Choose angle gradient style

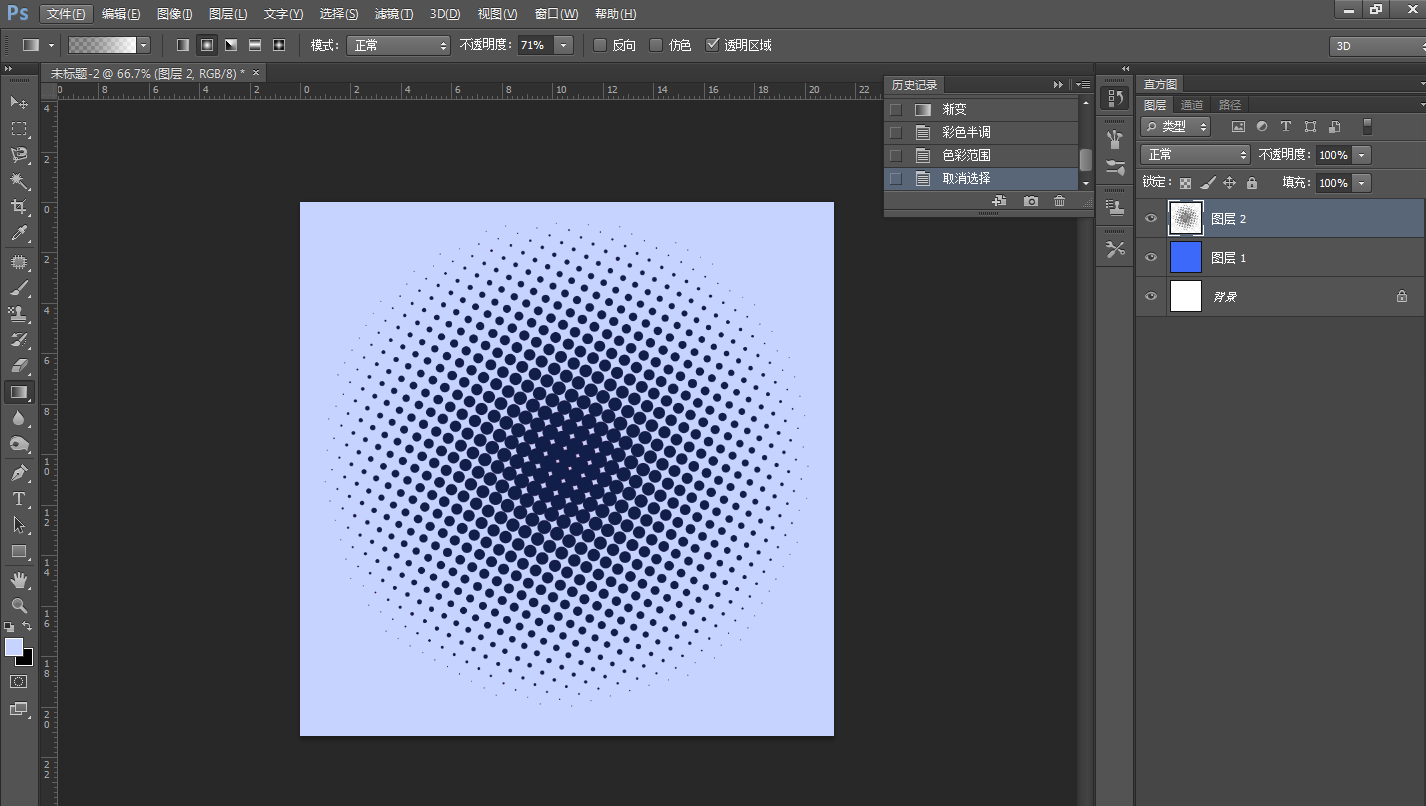coord(231,45)
